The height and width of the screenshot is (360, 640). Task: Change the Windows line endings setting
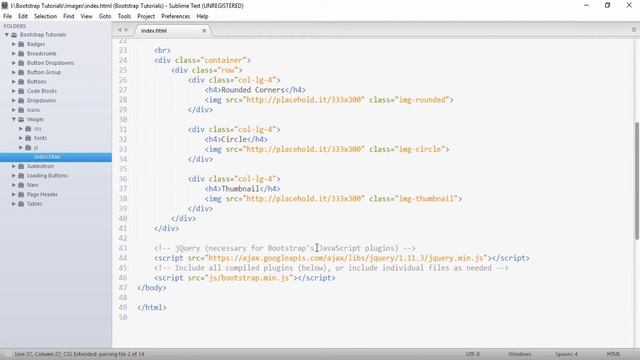click(520, 354)
